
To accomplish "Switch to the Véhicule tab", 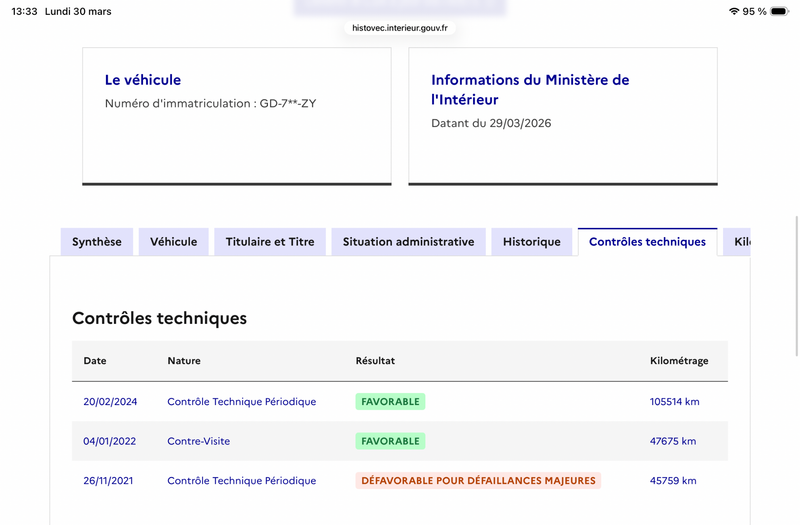I will pyautogui.click(x=173, y=242).
